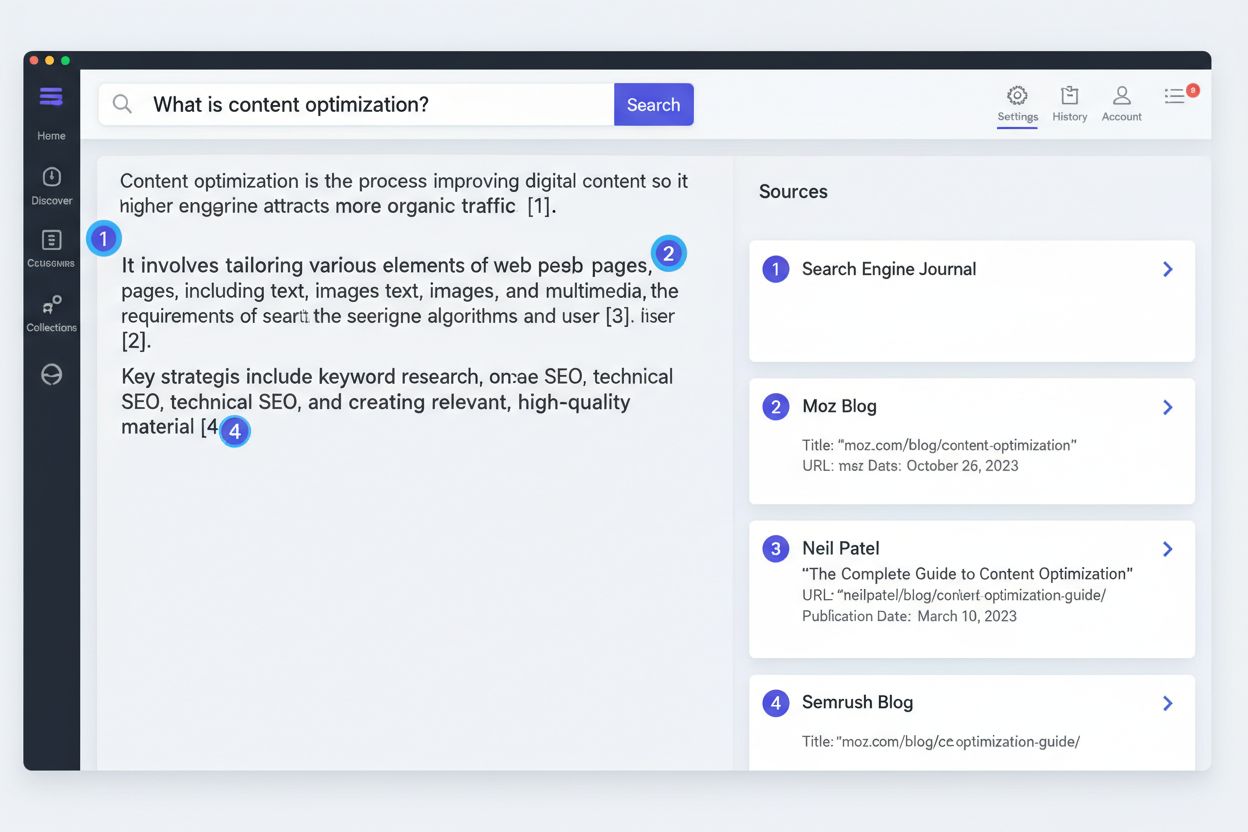Click the hamburger menu icon atop the sidebar
Viewport: 1248px width, 832px height.
(x=51, y=97)
